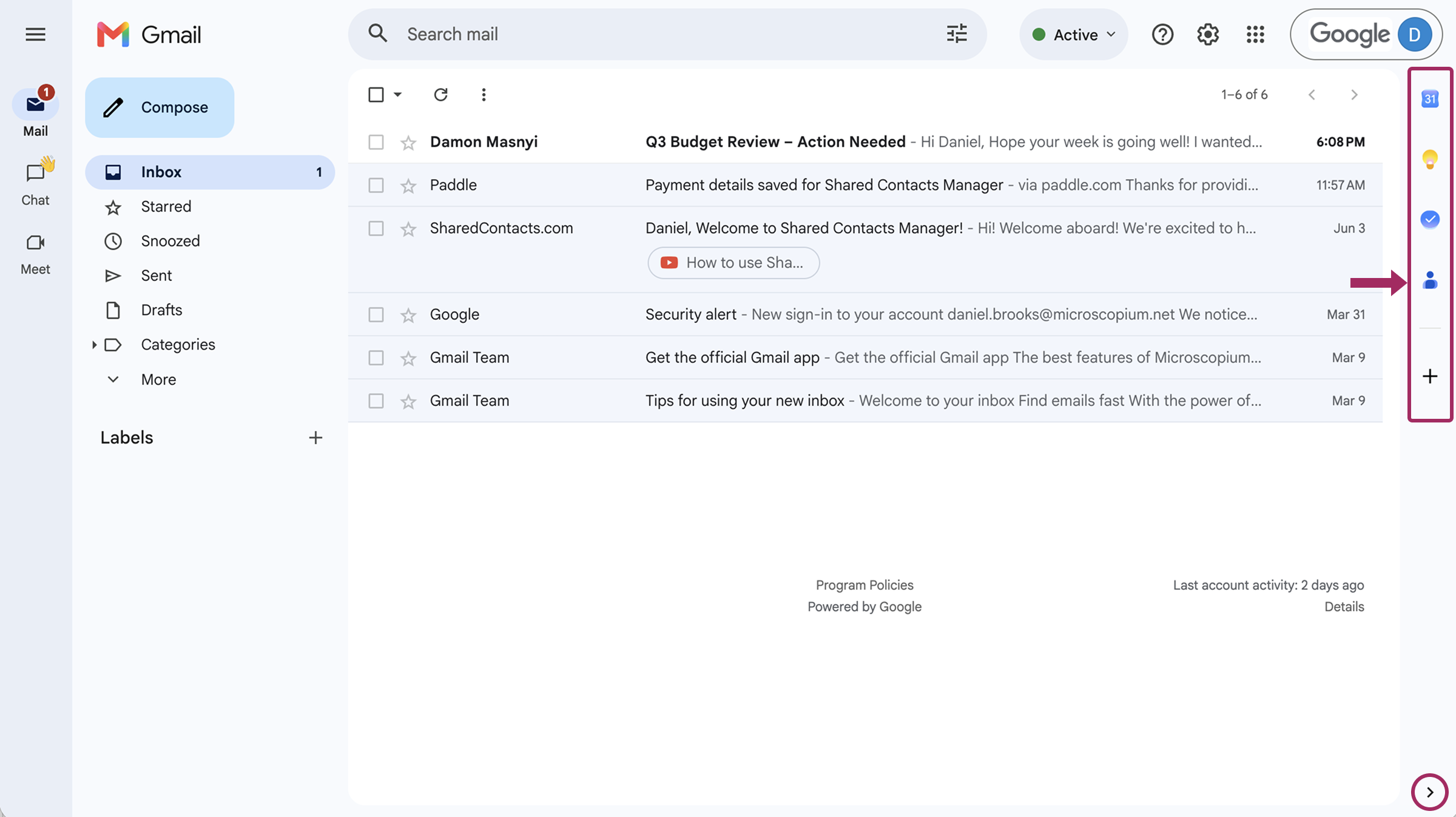Click in the Search mail field
The width and height of the screenshot is (1456, 817).
click(667, 34)
